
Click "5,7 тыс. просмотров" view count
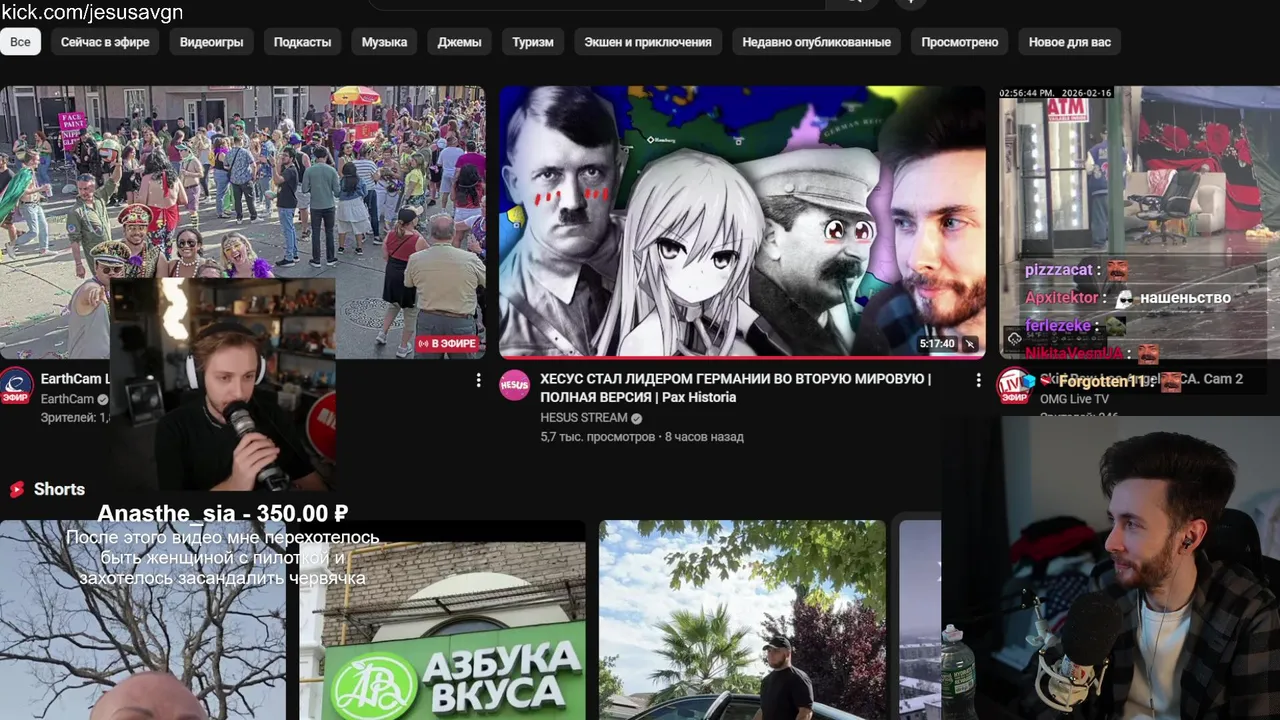coord(598,437)
